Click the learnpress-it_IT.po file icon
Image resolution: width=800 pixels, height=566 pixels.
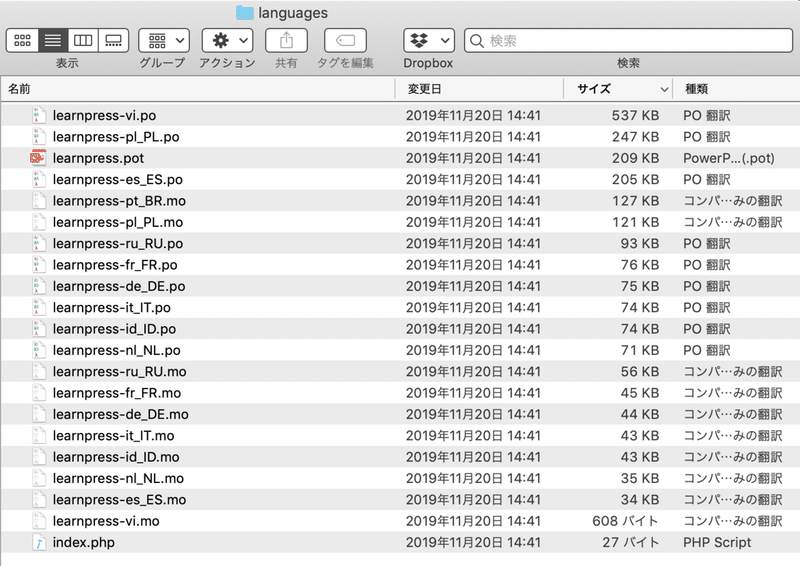39,307
